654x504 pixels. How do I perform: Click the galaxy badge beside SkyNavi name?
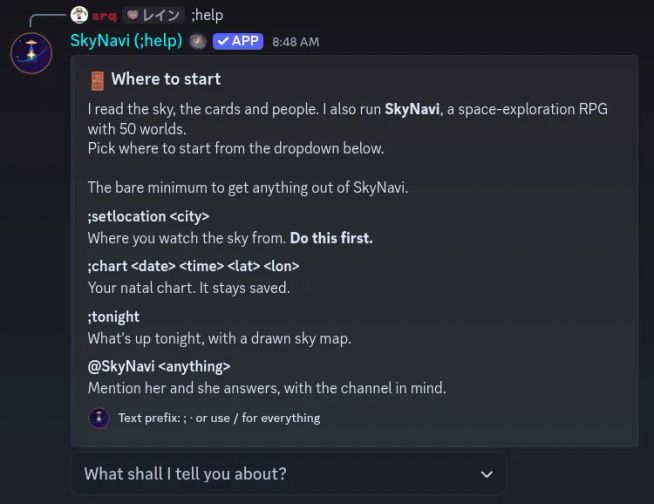[x=198, y=41]
